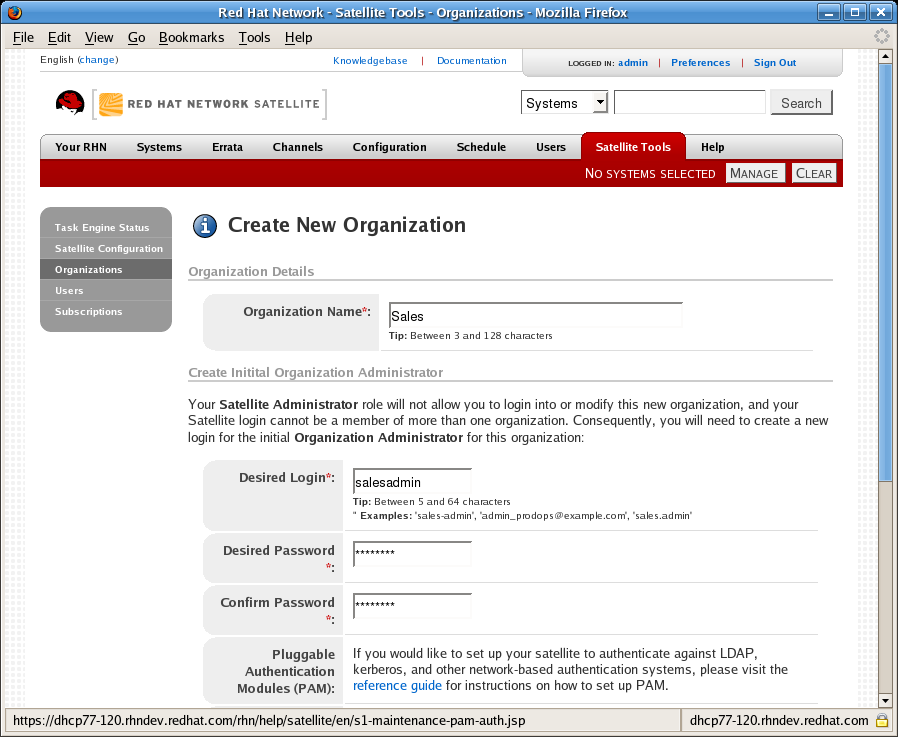Screen dimensions: 898x737
Task: Open the Bookmarks menu
Action: [x=191, y=37]
